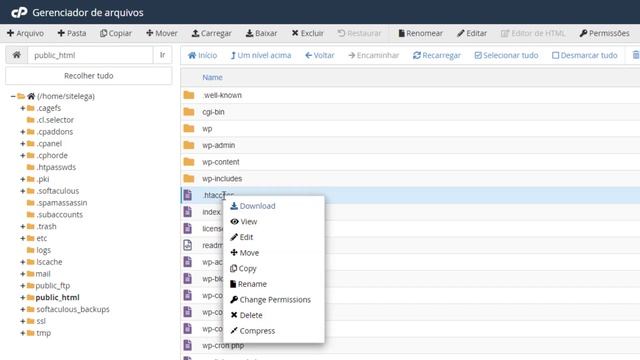Click the Ir go button
Screen dimensions: 640x360
[162, 55]
